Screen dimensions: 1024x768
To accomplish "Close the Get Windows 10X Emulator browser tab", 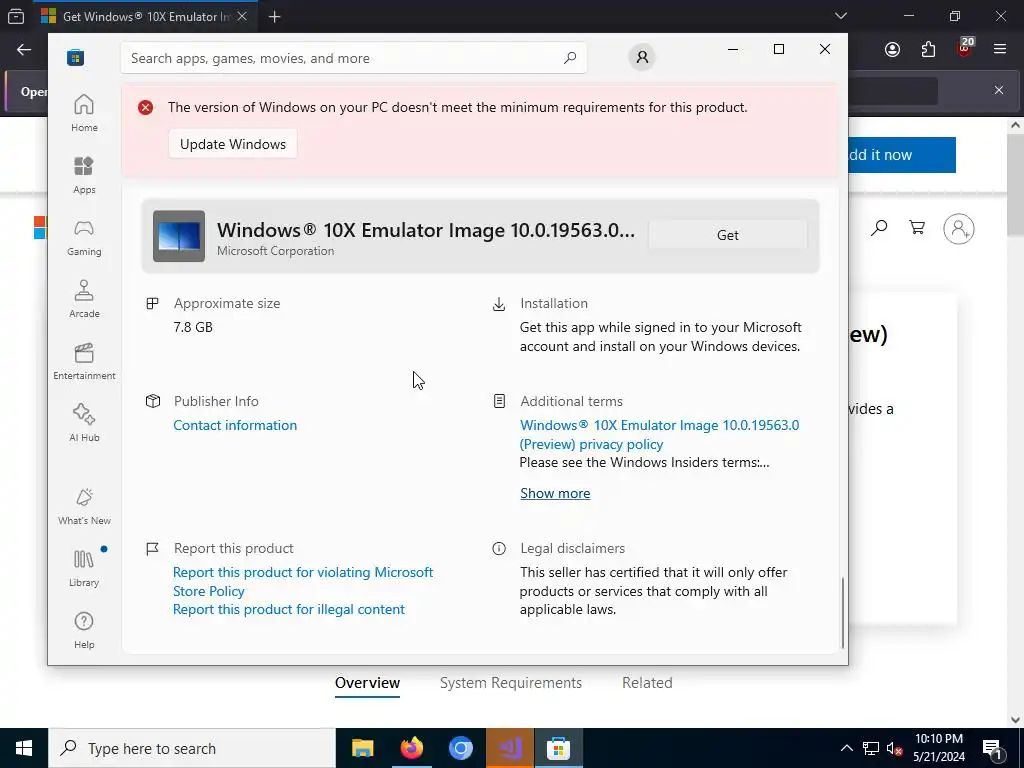I will (x=242, y=16).
